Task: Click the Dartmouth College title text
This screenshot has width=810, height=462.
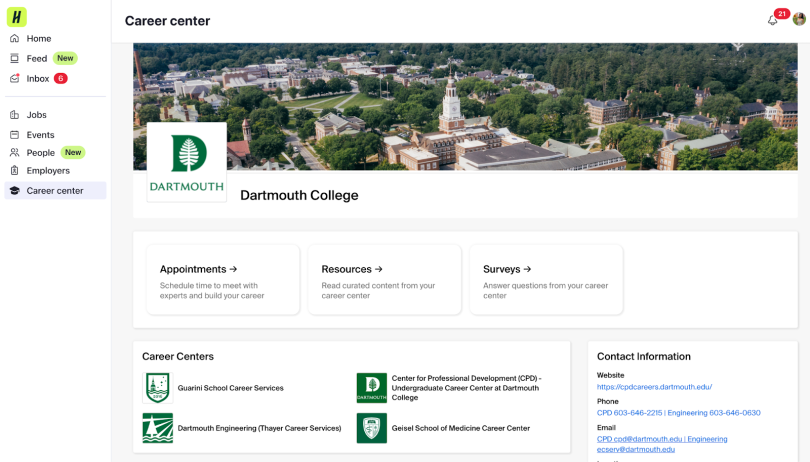Action: pyautogui.click(x=299, y=195)
